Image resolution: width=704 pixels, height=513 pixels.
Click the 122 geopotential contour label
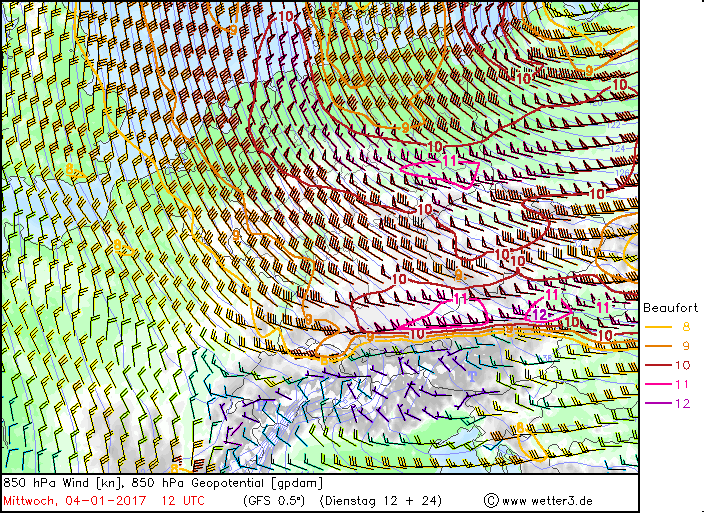coord(613,125)
